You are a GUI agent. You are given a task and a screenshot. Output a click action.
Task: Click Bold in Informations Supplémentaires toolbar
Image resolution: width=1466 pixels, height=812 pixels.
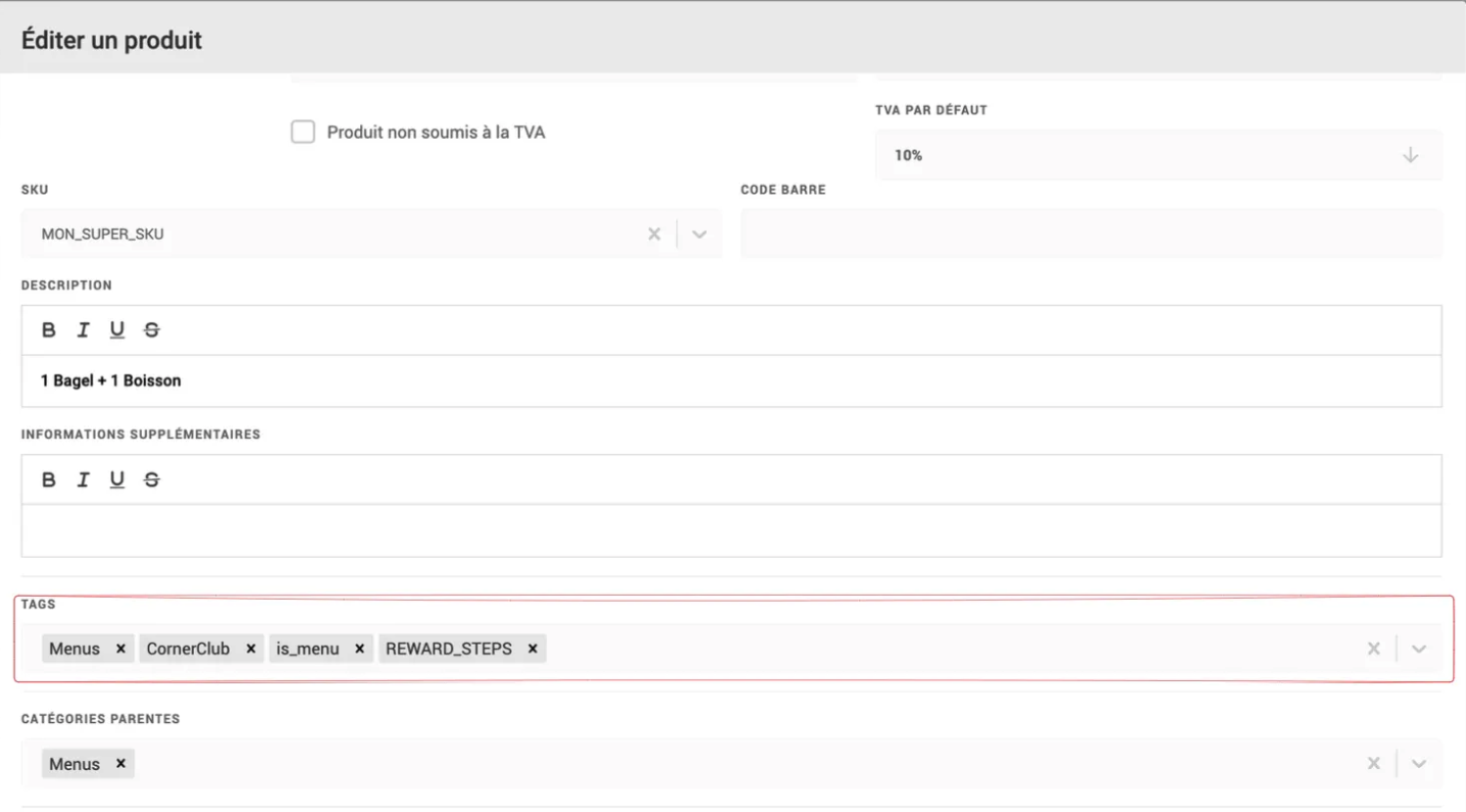click(x=48, y=479)
